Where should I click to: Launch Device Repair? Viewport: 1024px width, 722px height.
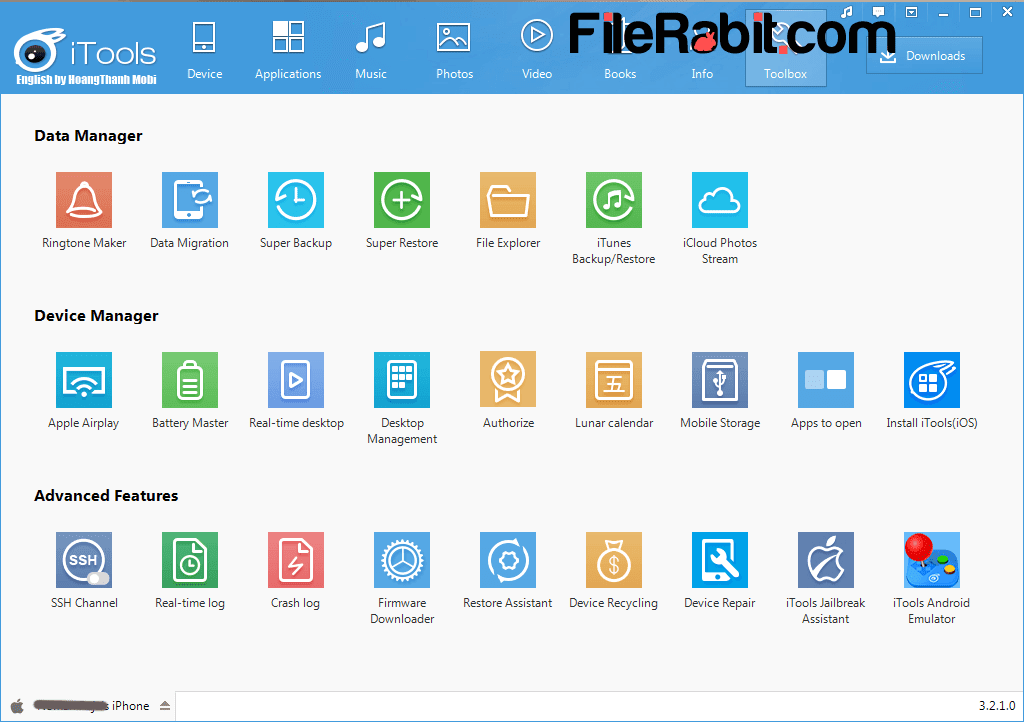tap(720, 560)
